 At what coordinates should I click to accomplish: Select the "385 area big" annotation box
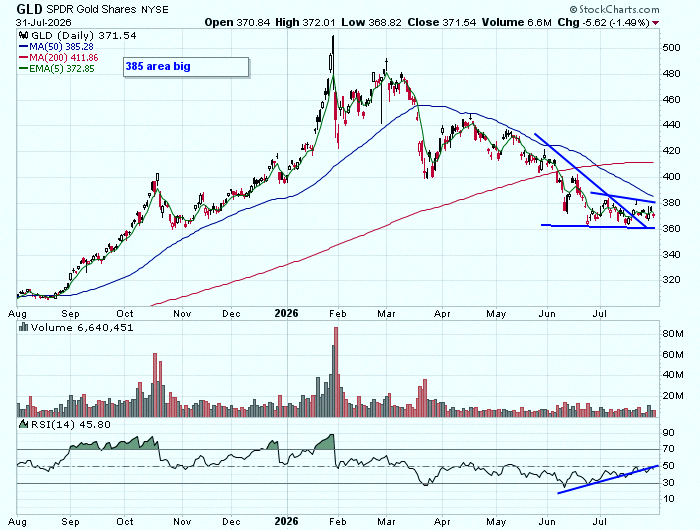(186, 67)
